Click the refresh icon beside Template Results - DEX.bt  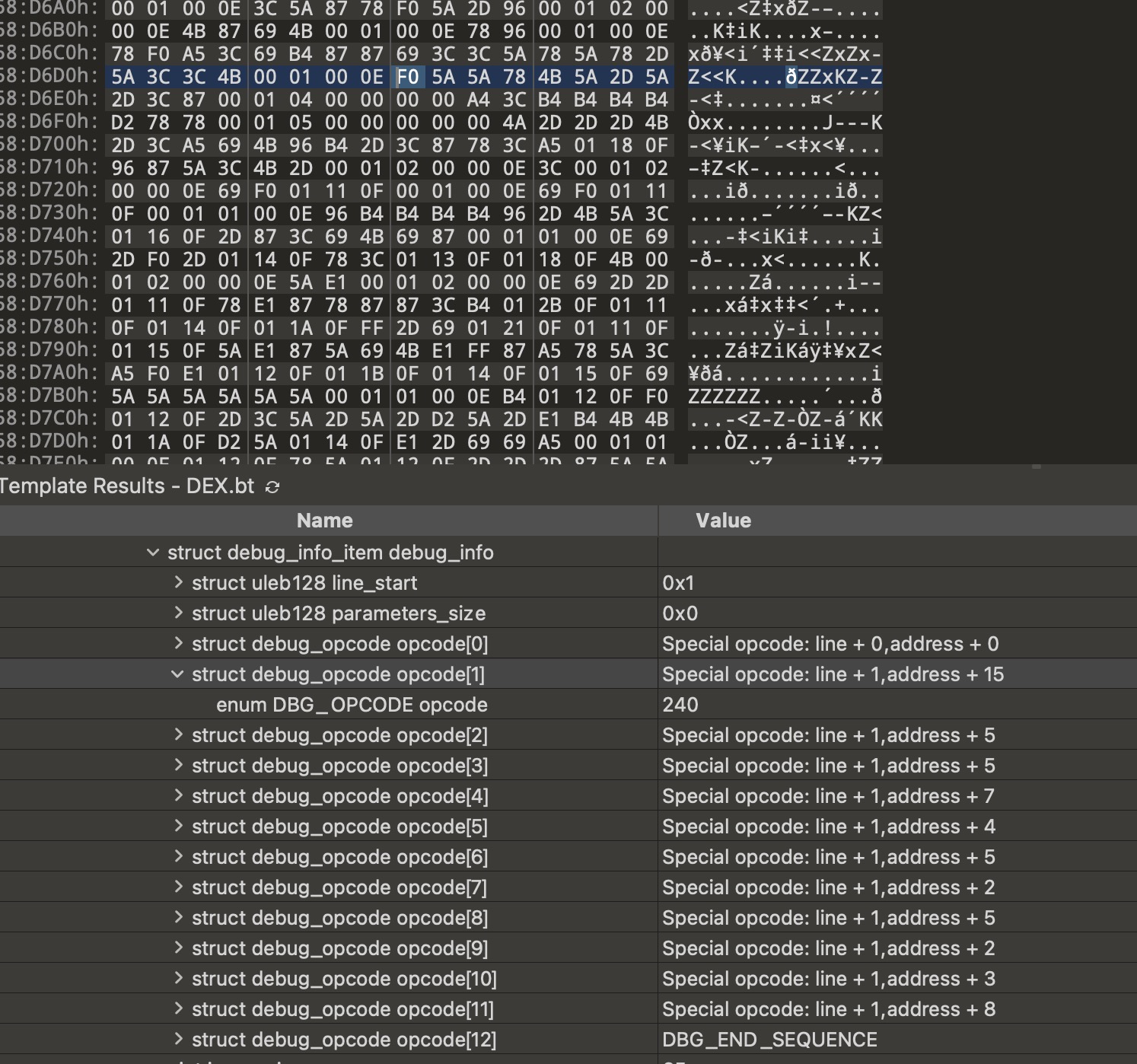(x=272, y=486)
